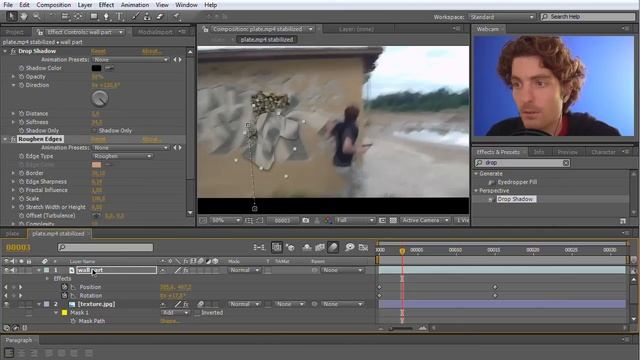Check the Shadow Only checkbox
Viewport: 640px width, 360px height.
coord(95,131)
